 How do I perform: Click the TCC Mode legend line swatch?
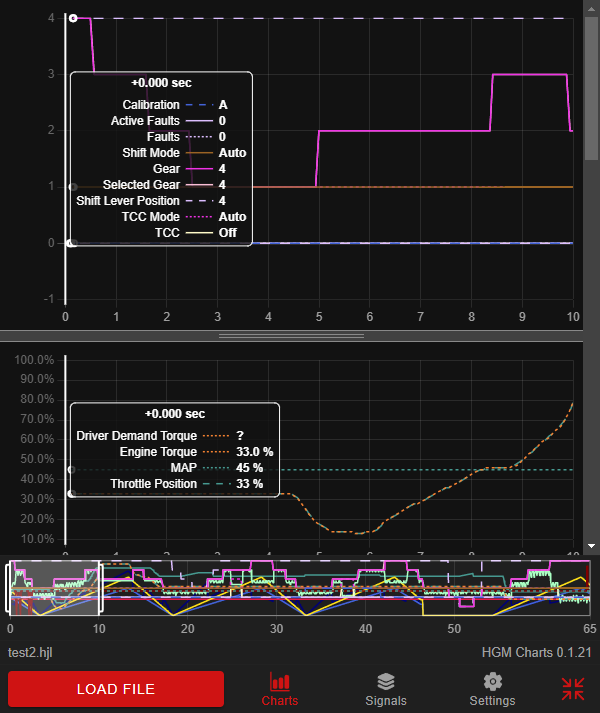(x=199, y=217)
